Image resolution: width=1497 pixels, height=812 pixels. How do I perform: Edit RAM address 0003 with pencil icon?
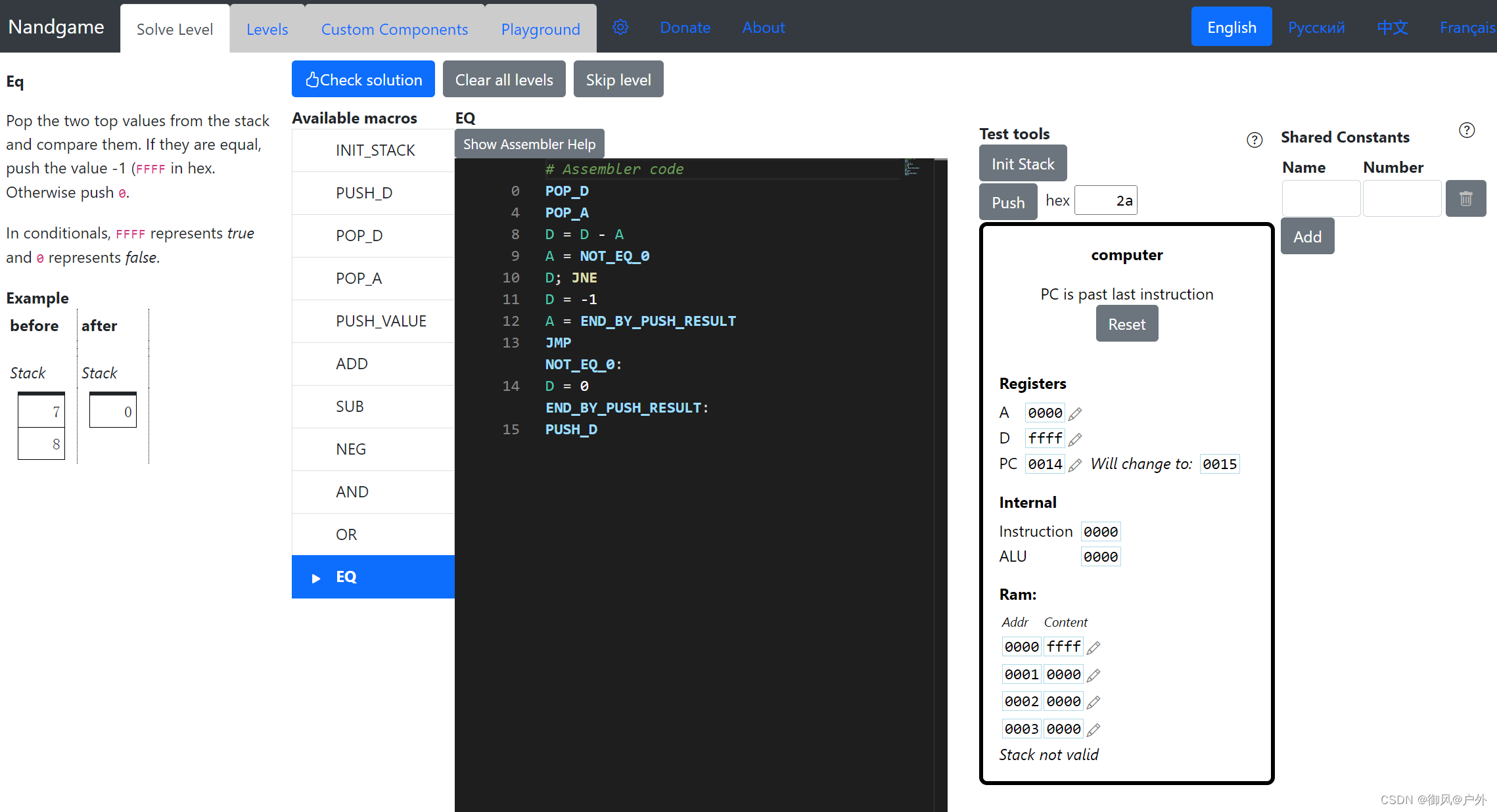coord(1094,729)
